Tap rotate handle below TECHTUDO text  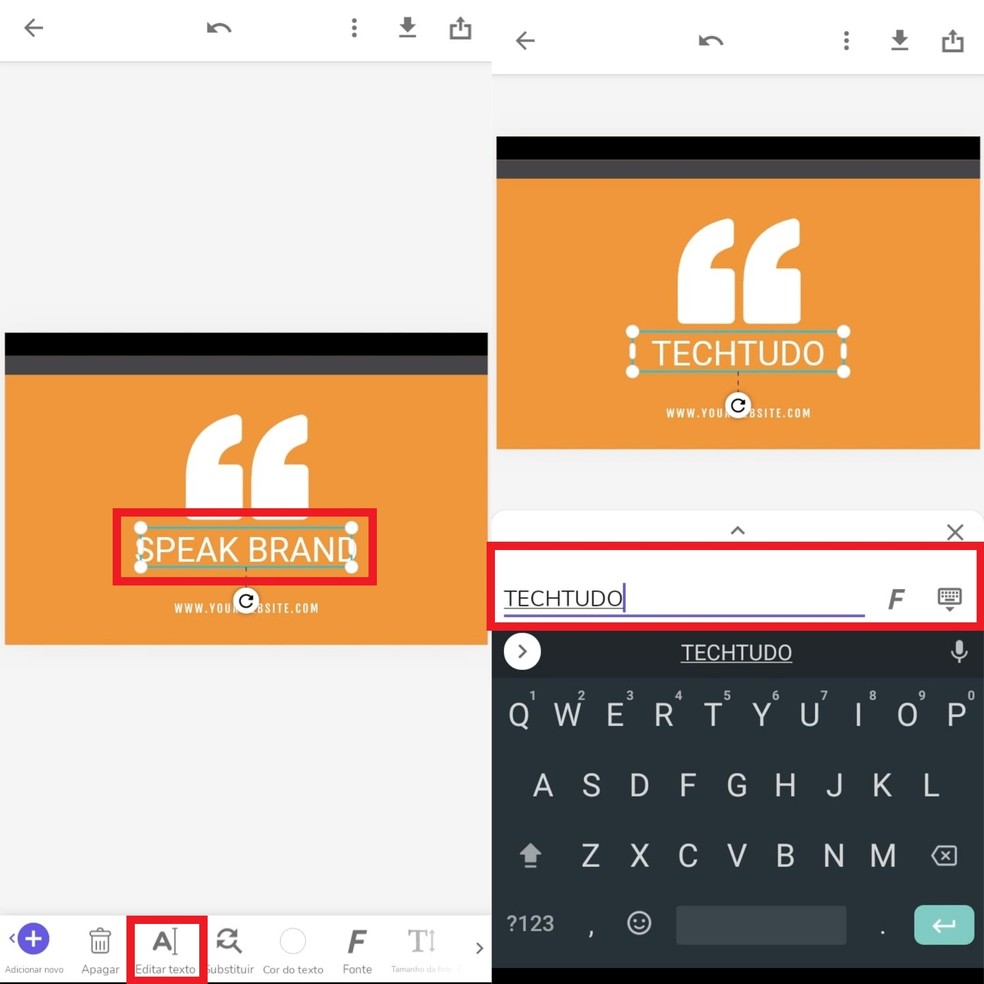pyautogui.click(x=738, y=405)
